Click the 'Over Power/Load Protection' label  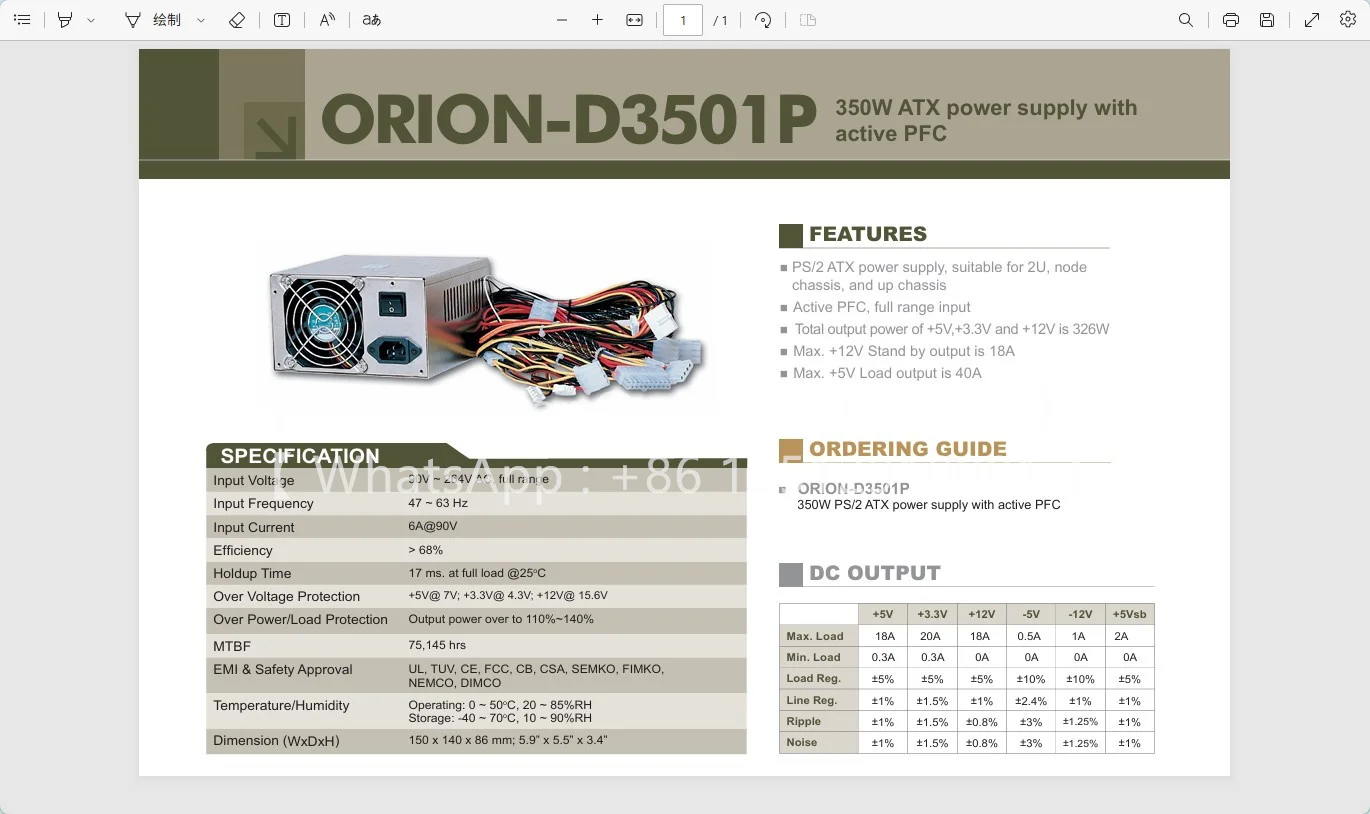(x=300, y=619)
